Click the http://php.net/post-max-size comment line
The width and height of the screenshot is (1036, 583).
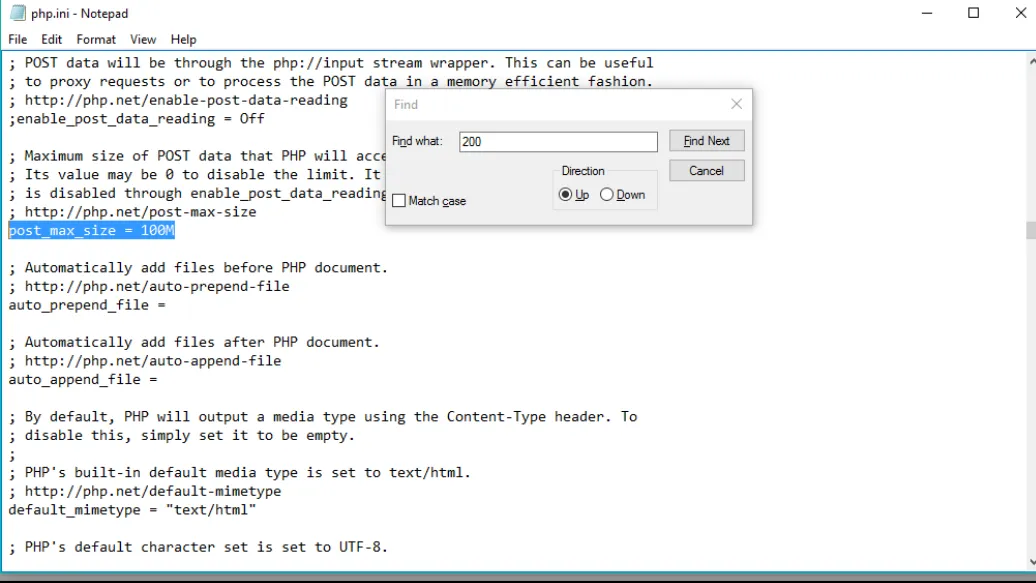(x=133, y=212)
